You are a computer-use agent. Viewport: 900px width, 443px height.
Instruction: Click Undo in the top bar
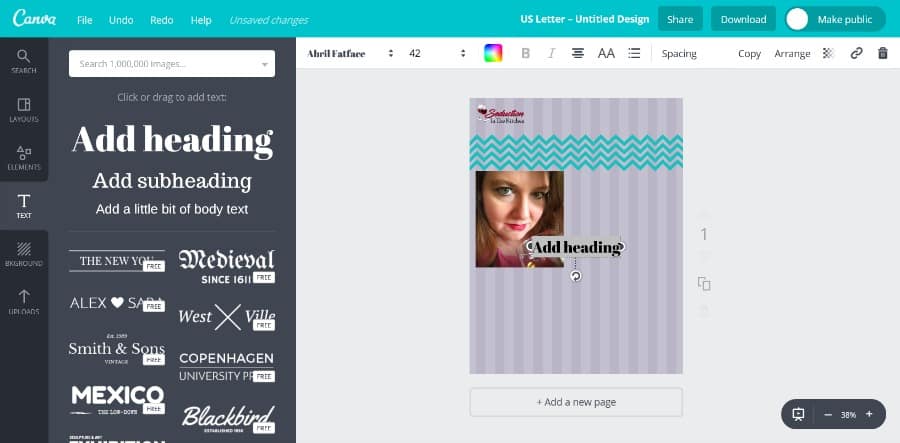click(121, 20)
